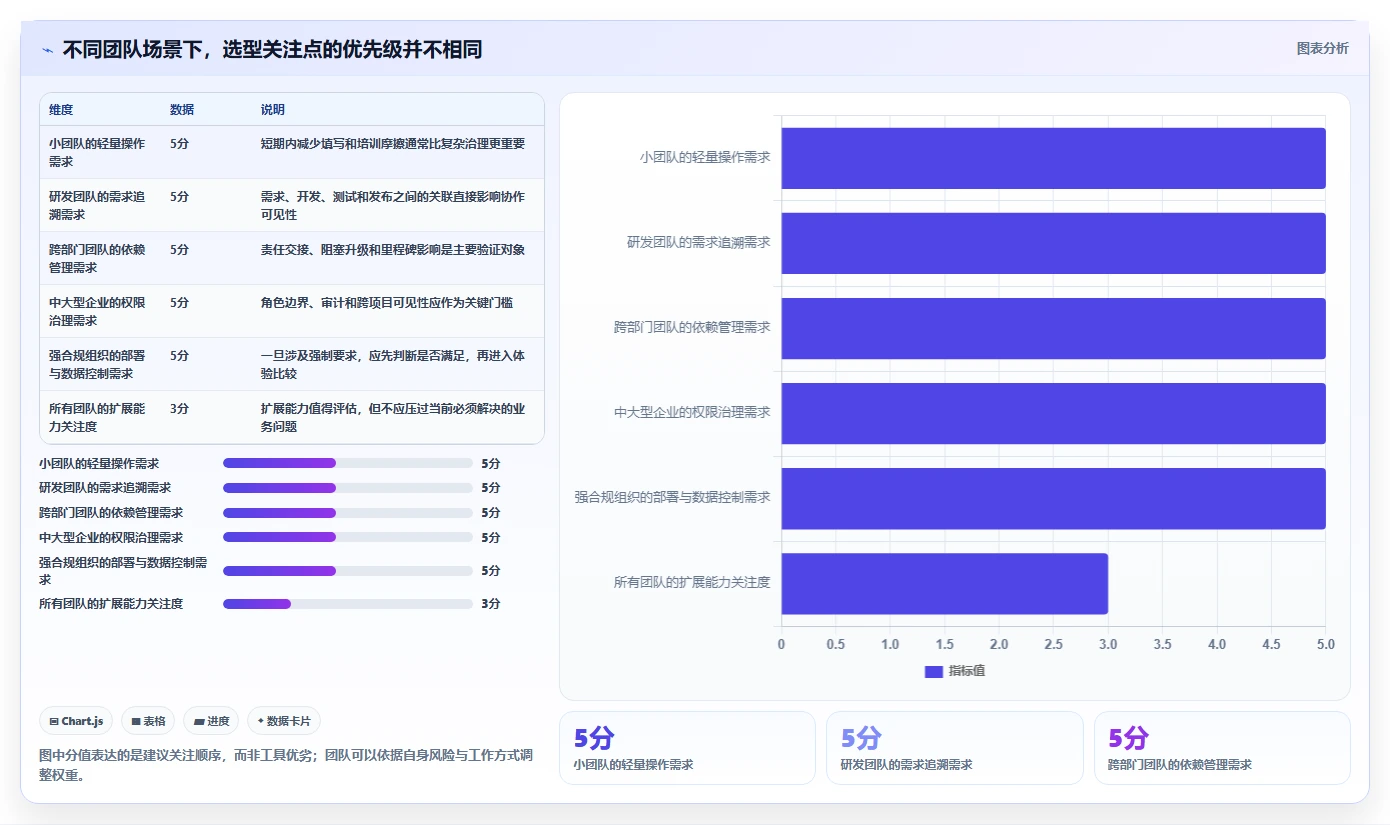The height and width of the screenshot is (825, 1390).
Task: Click the chart axis label 所有团队的扩展能力关注度
Action: (692, 582)
